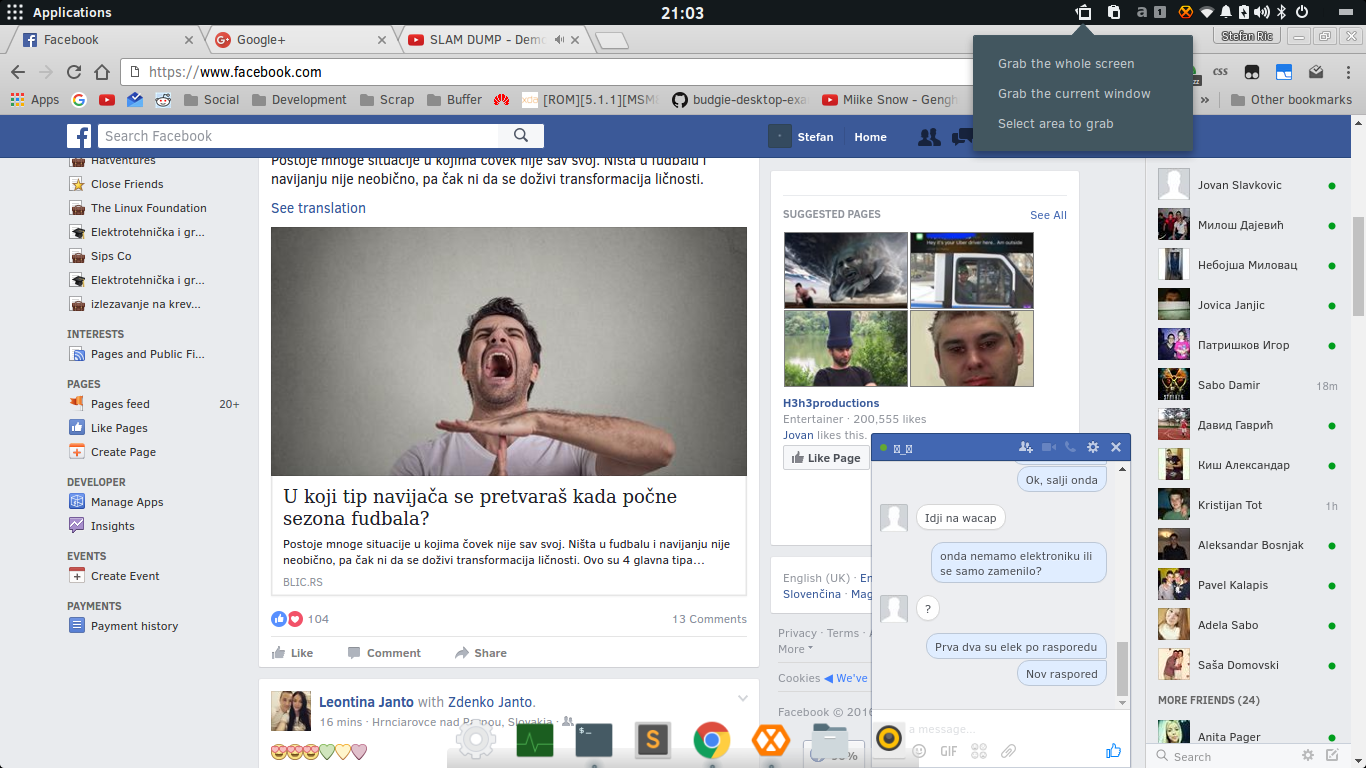The width and height of the screenshot is (1366, 768).
Task: Open emoji picker in chat
Action: coord(919,751)
